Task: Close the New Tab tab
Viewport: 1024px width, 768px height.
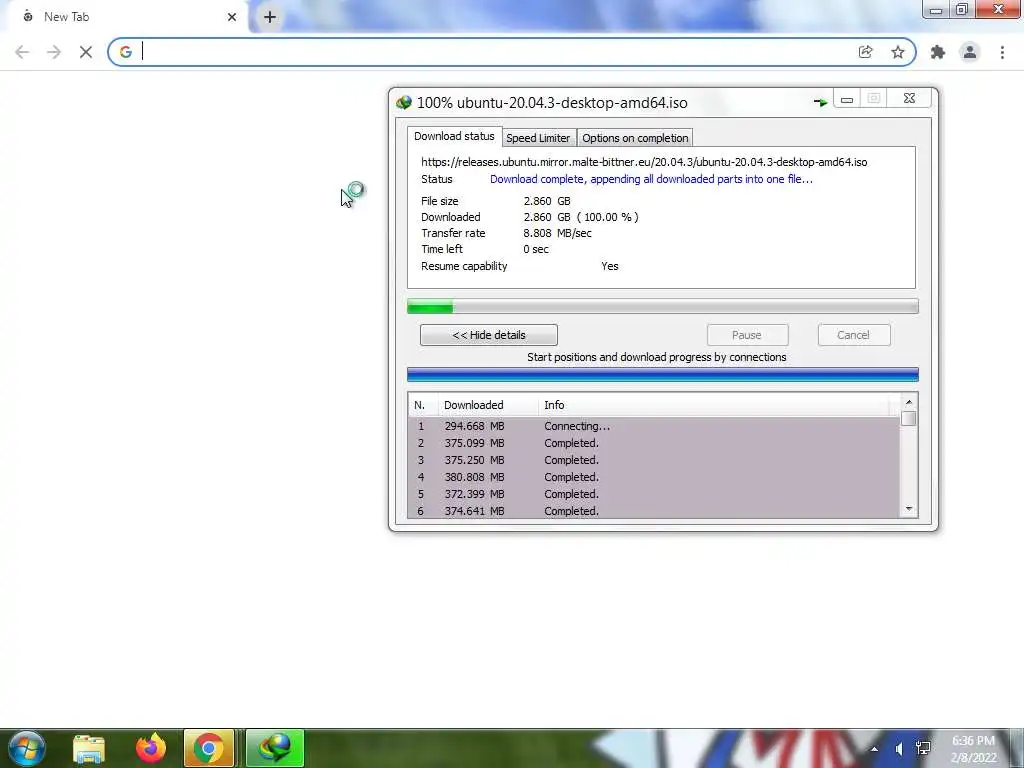Action: [x=232, y=17]
